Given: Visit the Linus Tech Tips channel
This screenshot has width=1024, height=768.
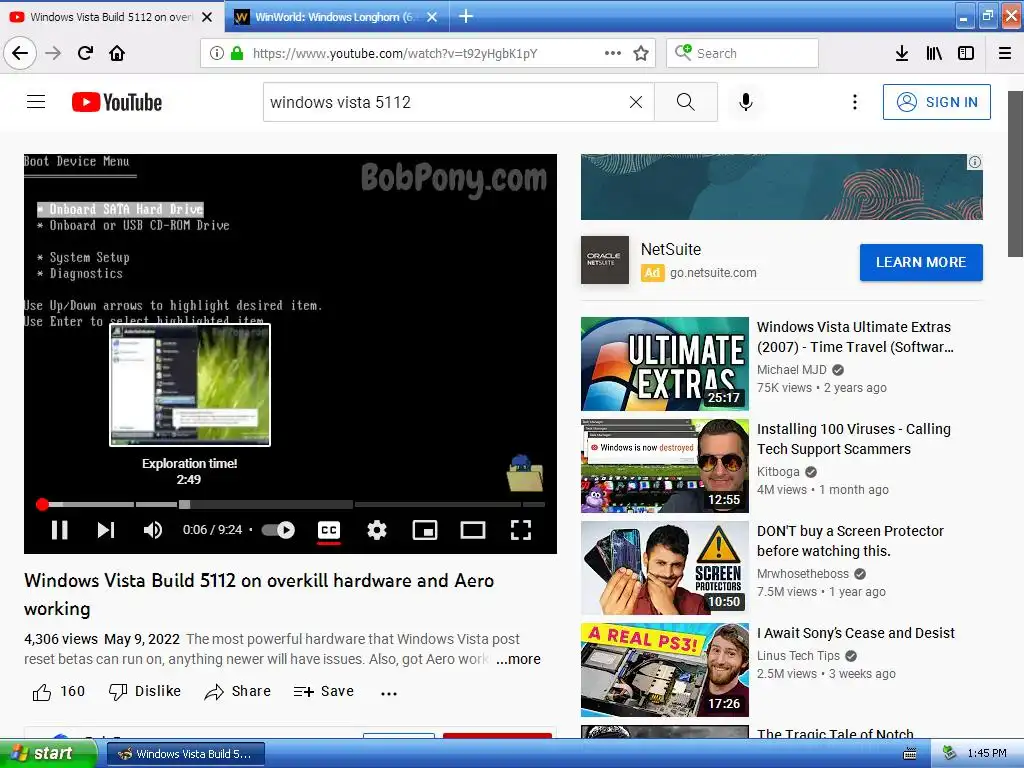Looking at the screenshot, I should coord(798,656).
